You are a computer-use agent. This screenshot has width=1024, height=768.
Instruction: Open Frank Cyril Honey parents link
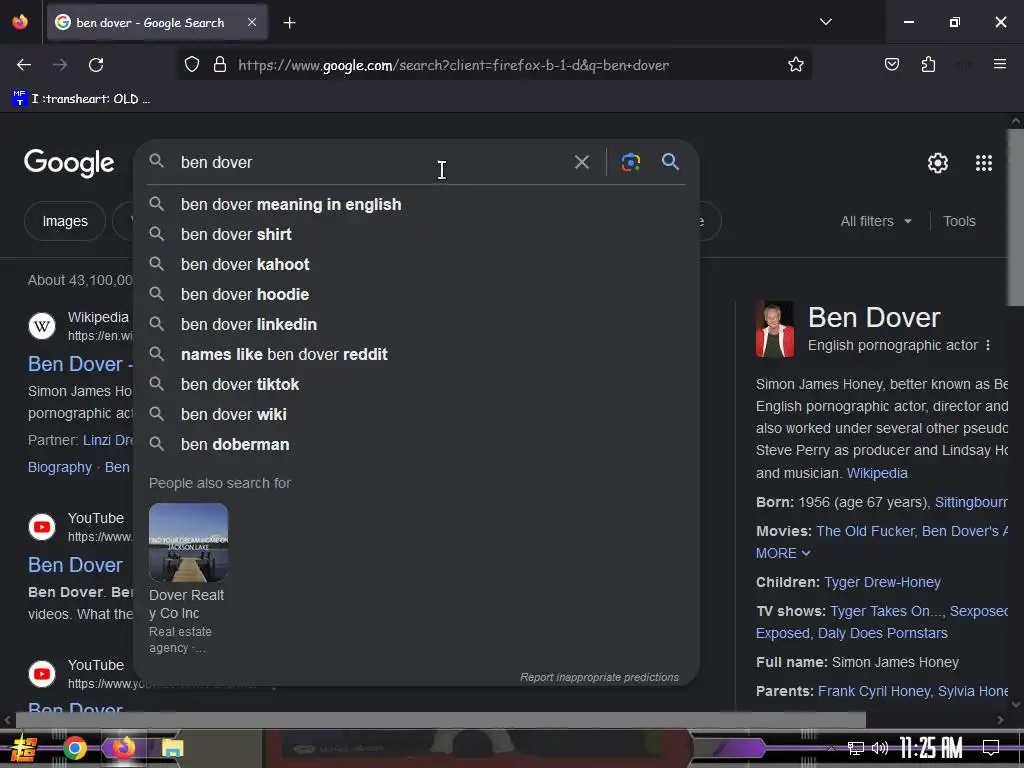click(874, 691)
